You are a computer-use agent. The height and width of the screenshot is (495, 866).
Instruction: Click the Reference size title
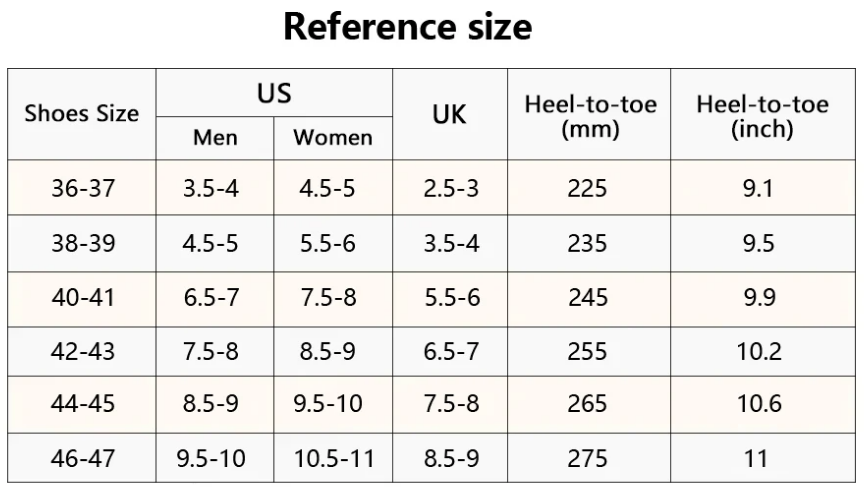point(408,27)
